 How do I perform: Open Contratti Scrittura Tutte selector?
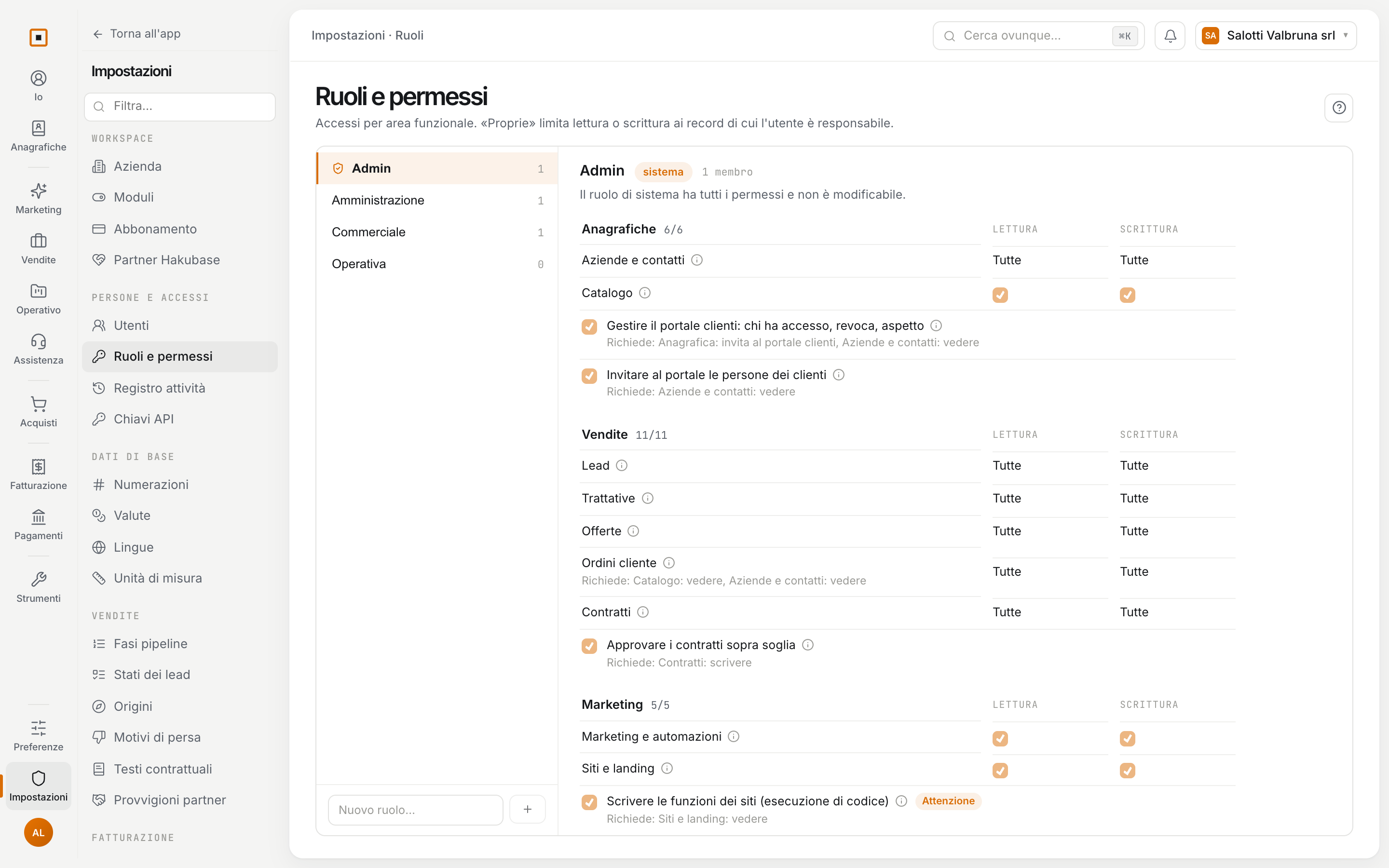click(1133, 612)
